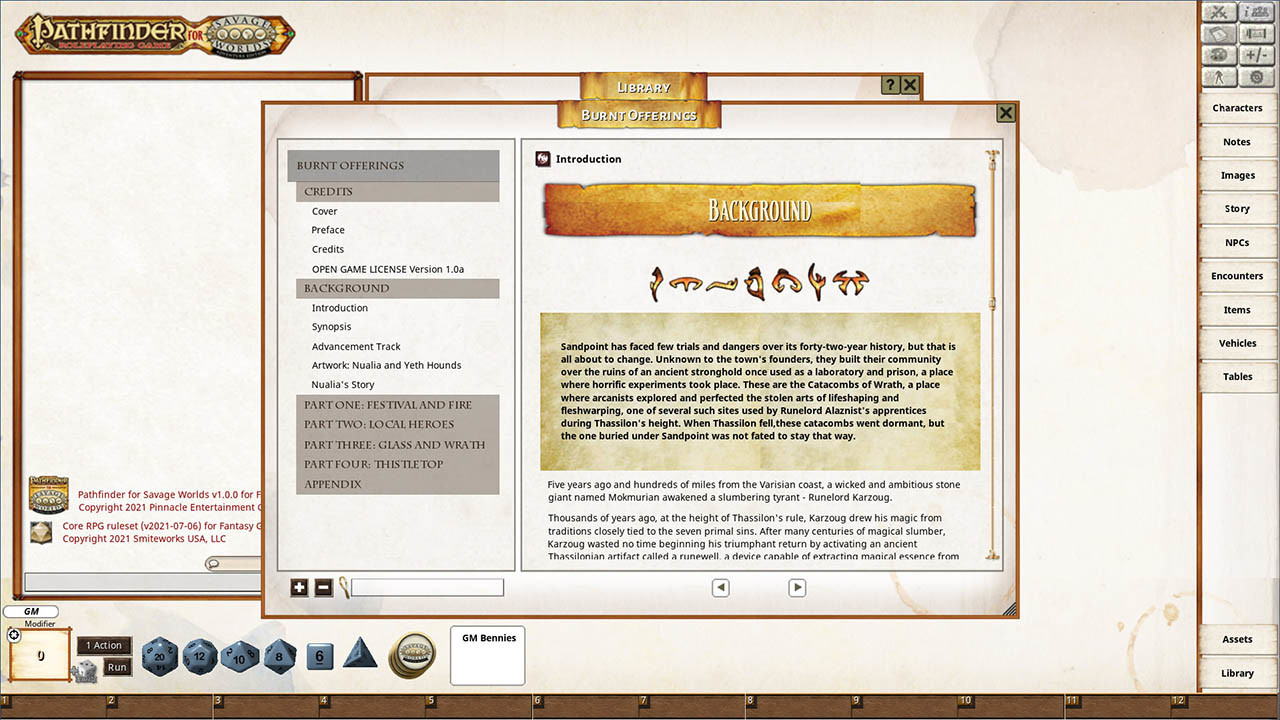Open the banner-shaped icon in the top toolbar
The height and width of the screenshot is (720, 1280).
1256,34
